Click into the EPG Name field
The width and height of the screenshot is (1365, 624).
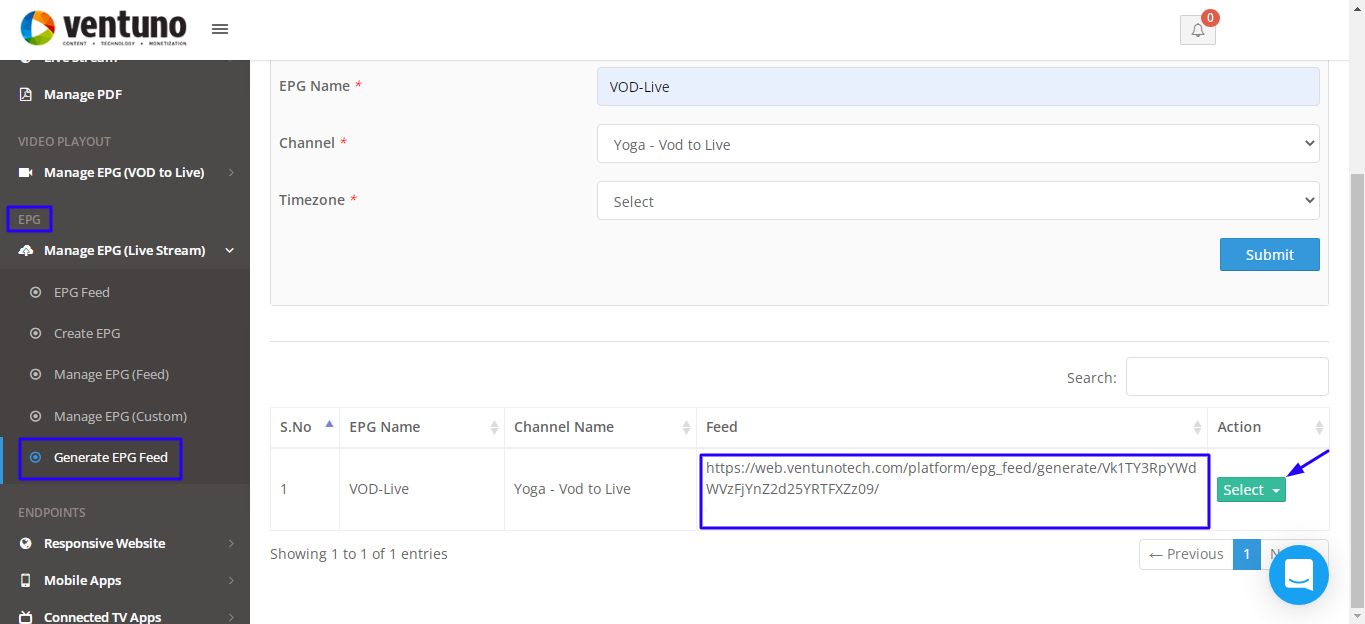[958, 87]
